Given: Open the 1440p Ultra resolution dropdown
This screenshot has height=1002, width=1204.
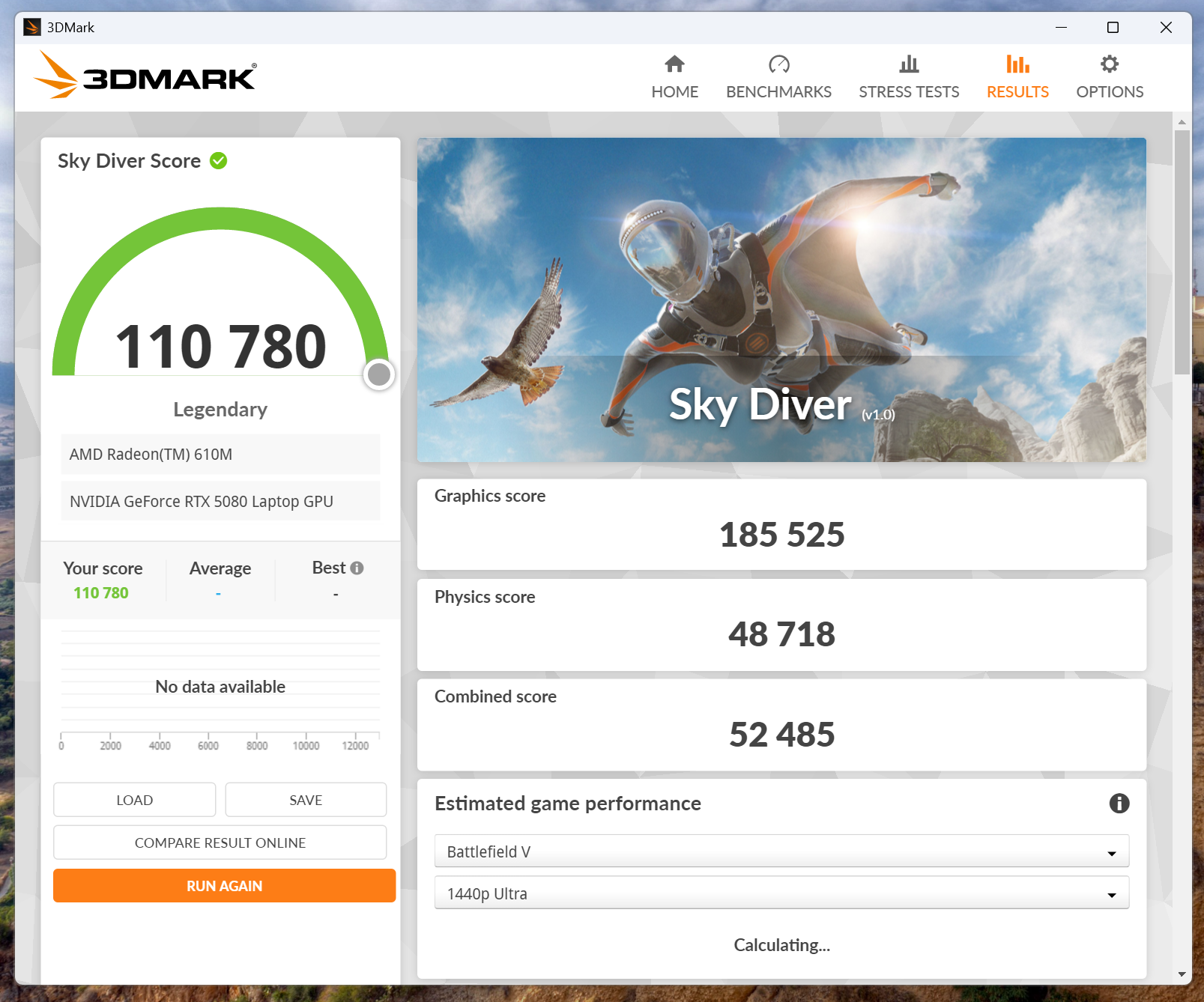Looking at the screenshot, I should click(781, 893).
